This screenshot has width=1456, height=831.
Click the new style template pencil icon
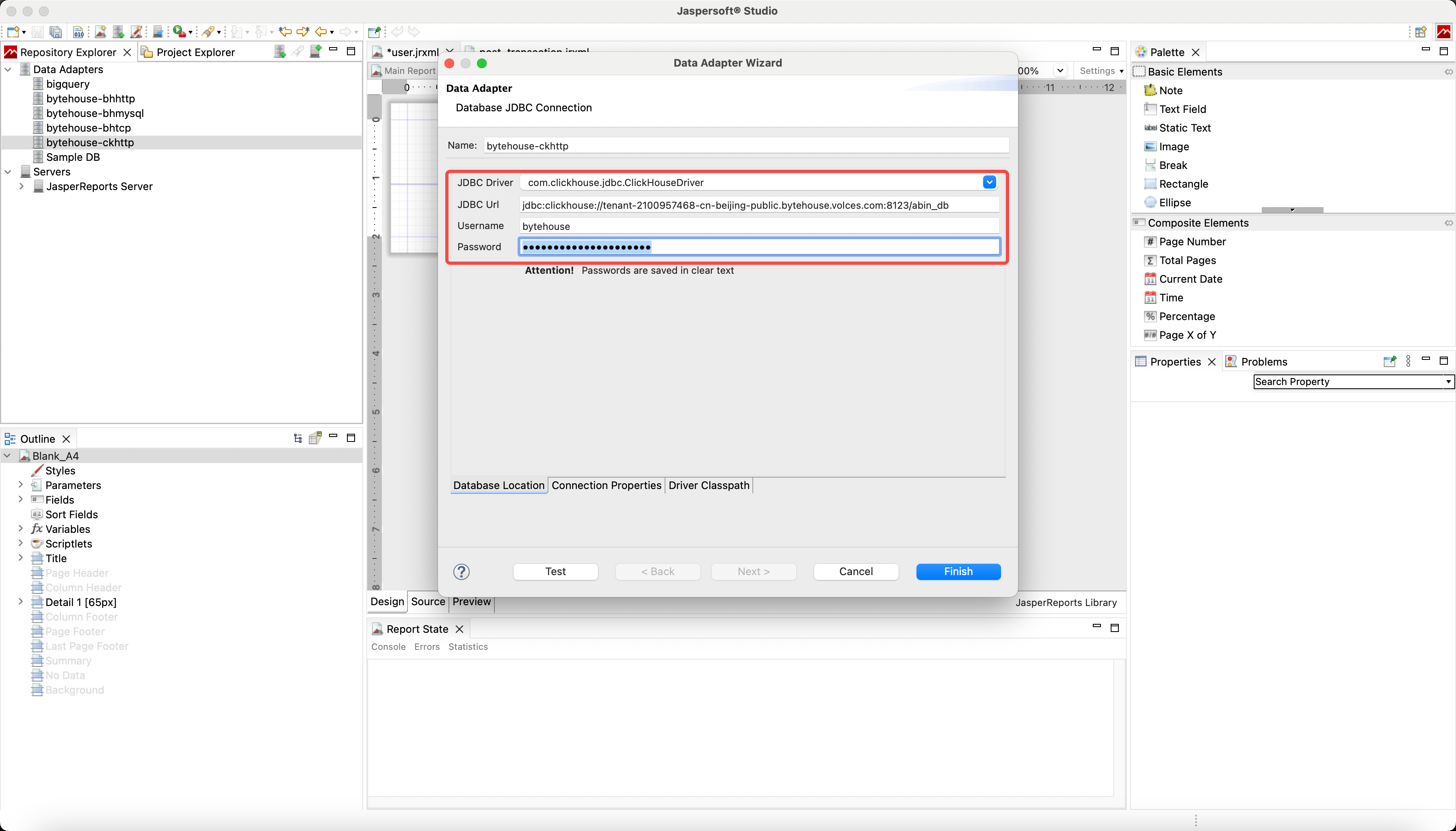click(x=136, y=31)
